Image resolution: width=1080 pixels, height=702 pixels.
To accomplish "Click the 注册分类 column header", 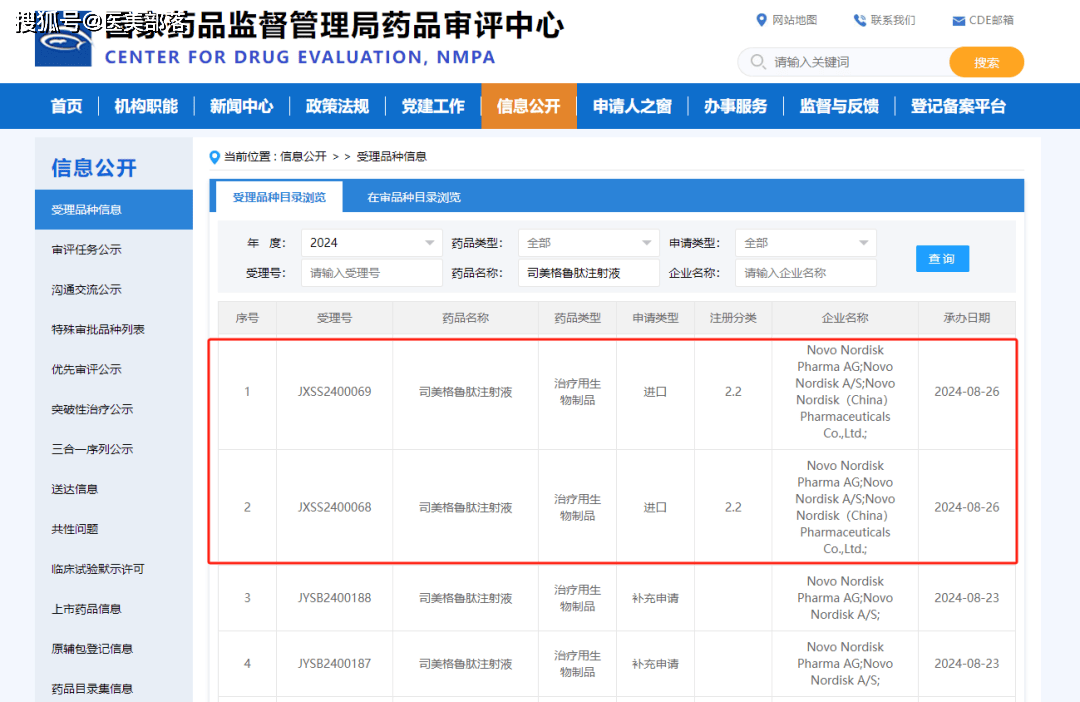I will 733,318.
